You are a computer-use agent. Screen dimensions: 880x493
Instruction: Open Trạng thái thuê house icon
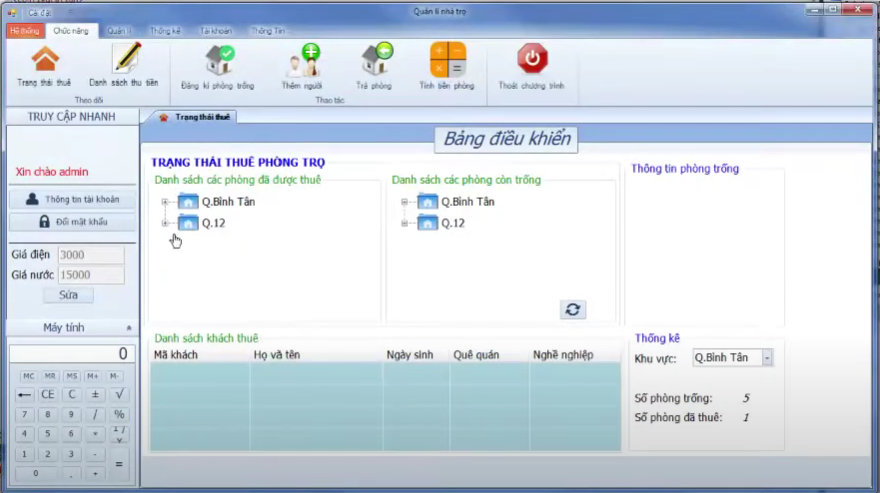44,59
